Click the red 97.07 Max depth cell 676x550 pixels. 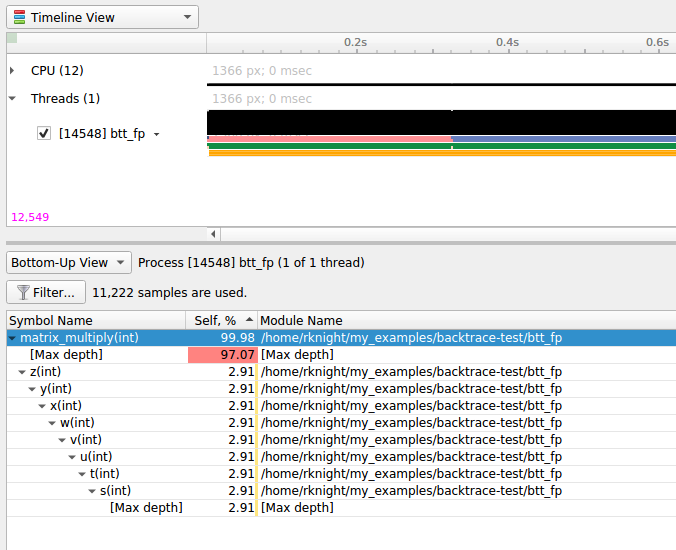pyautogui.click(x=222, y=355)
